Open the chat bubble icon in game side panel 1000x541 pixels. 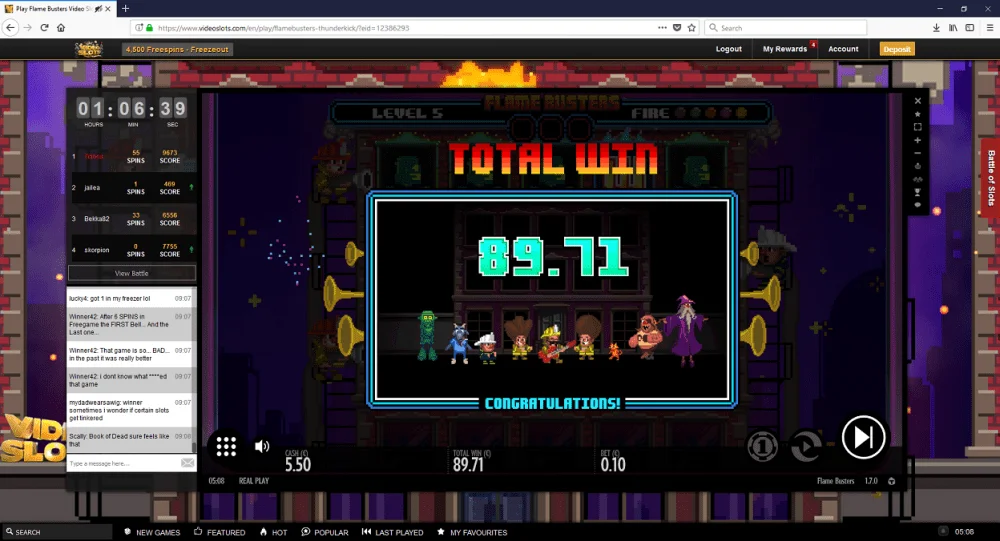(x=918, y=205)
